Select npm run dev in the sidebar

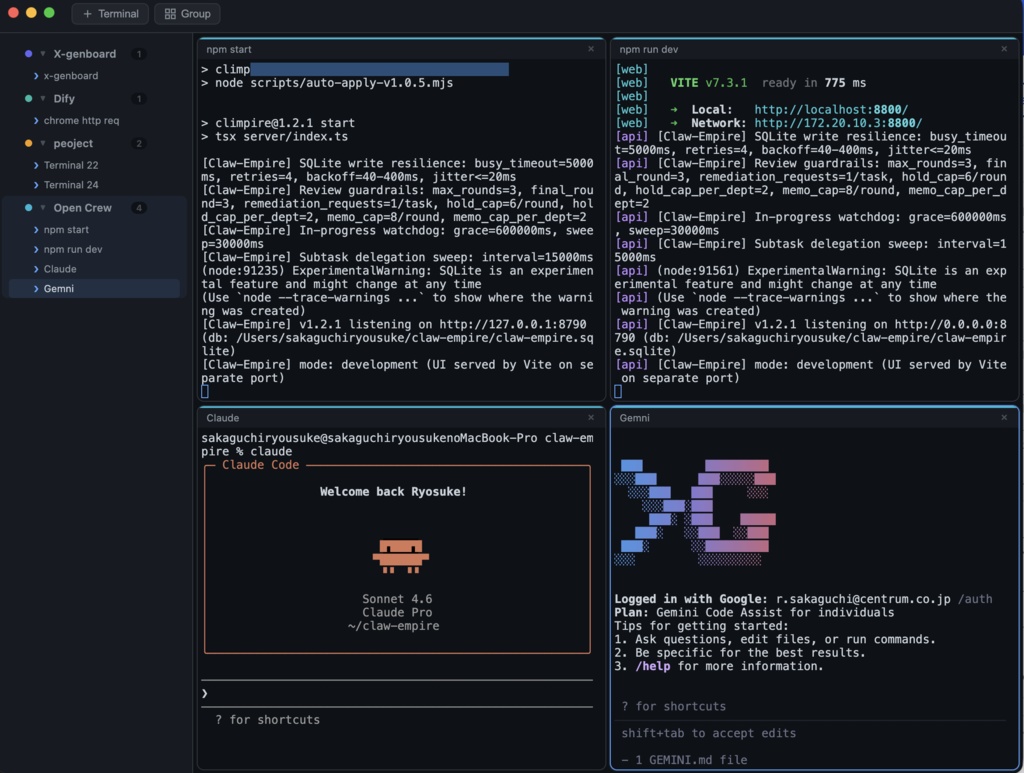[95, 249]
